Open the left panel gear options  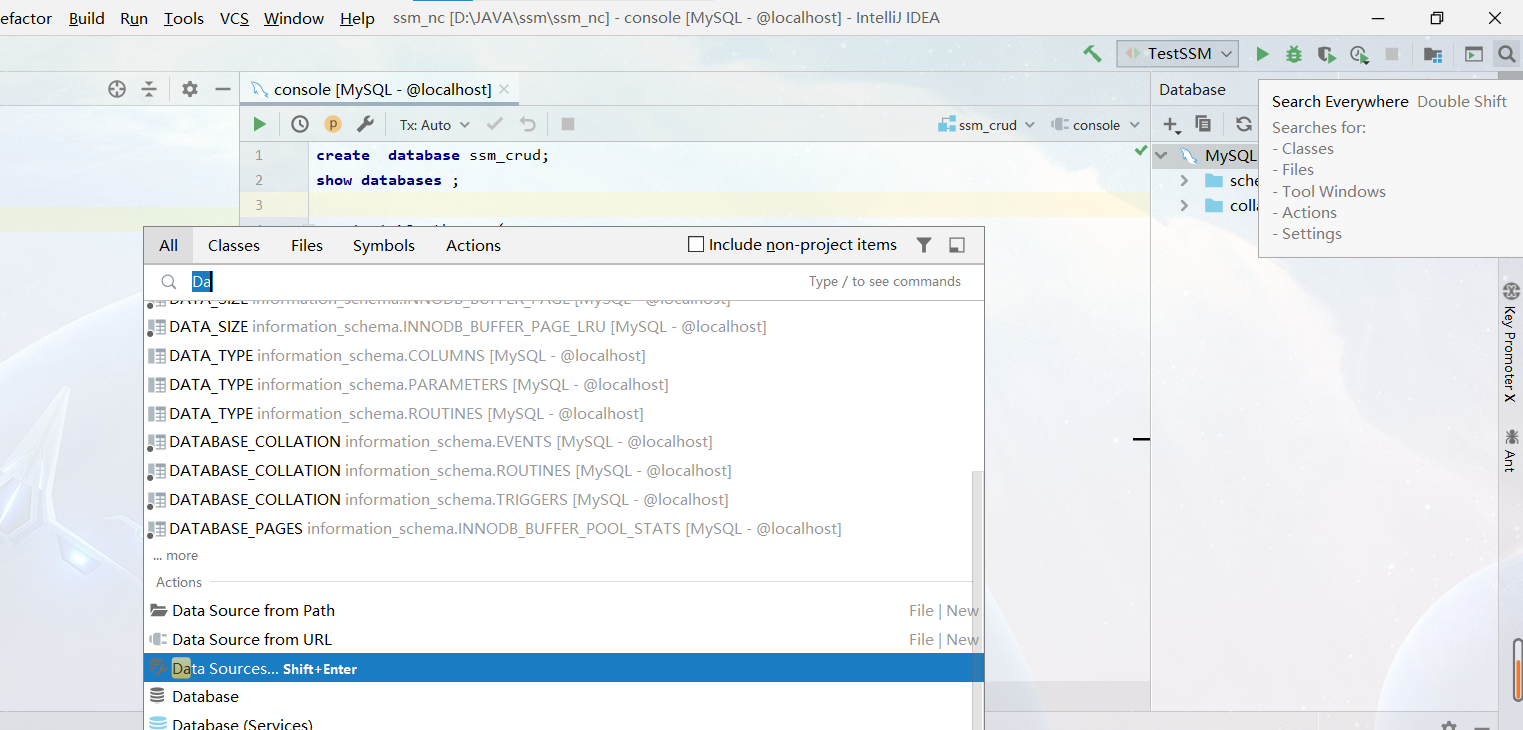click(x=190, y=89)
